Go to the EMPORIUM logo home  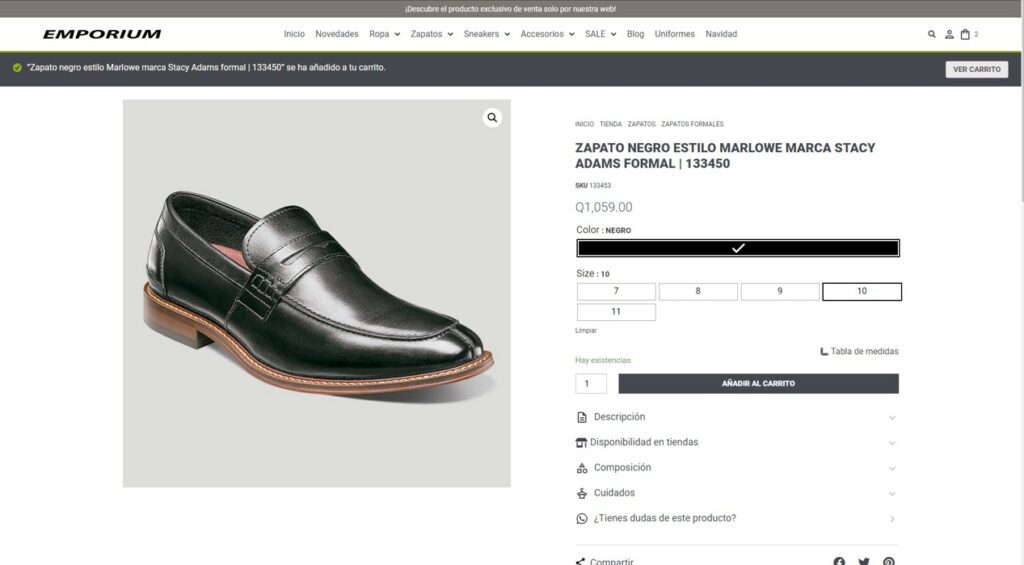coord(102,34)
